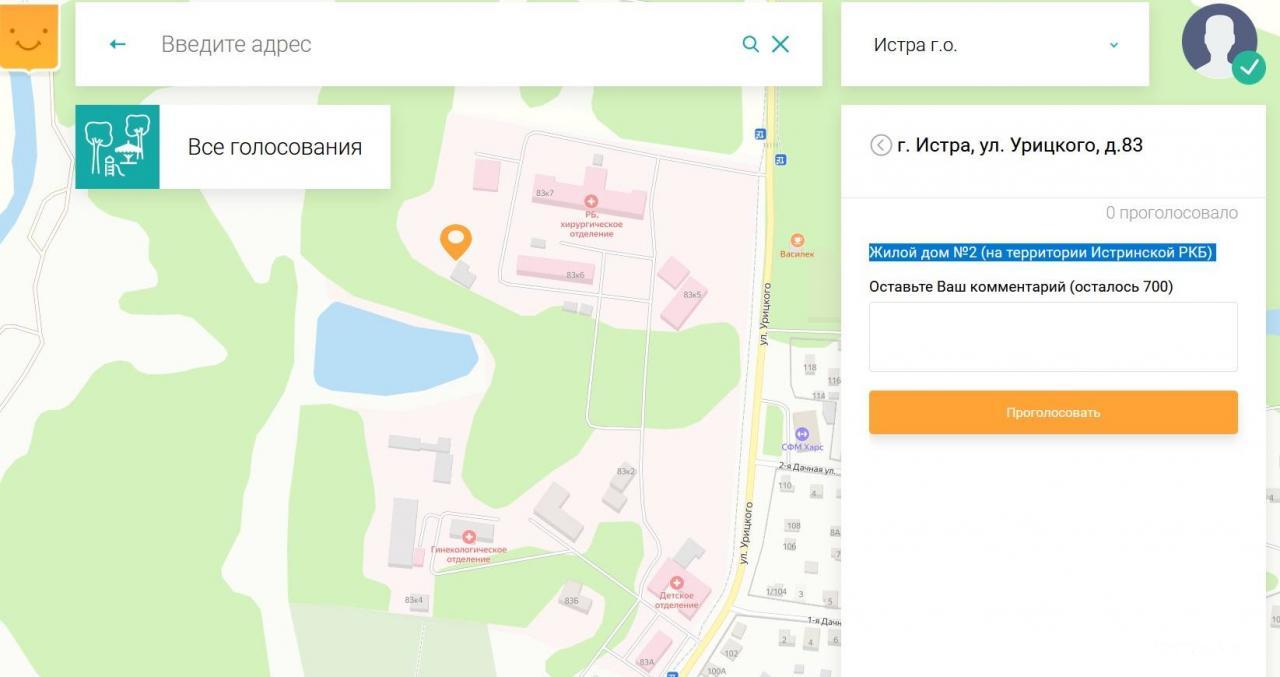This screenshot has height=677, width=1280.
Task: Click the Проголосовать vote button
Action: tap(1053, 412)
